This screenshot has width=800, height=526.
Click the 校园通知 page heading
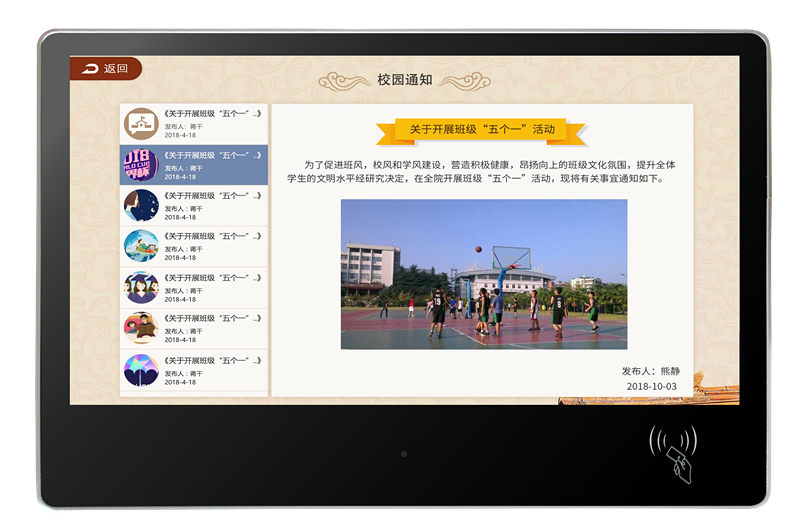pyautogui.click(x=404, y=80)
